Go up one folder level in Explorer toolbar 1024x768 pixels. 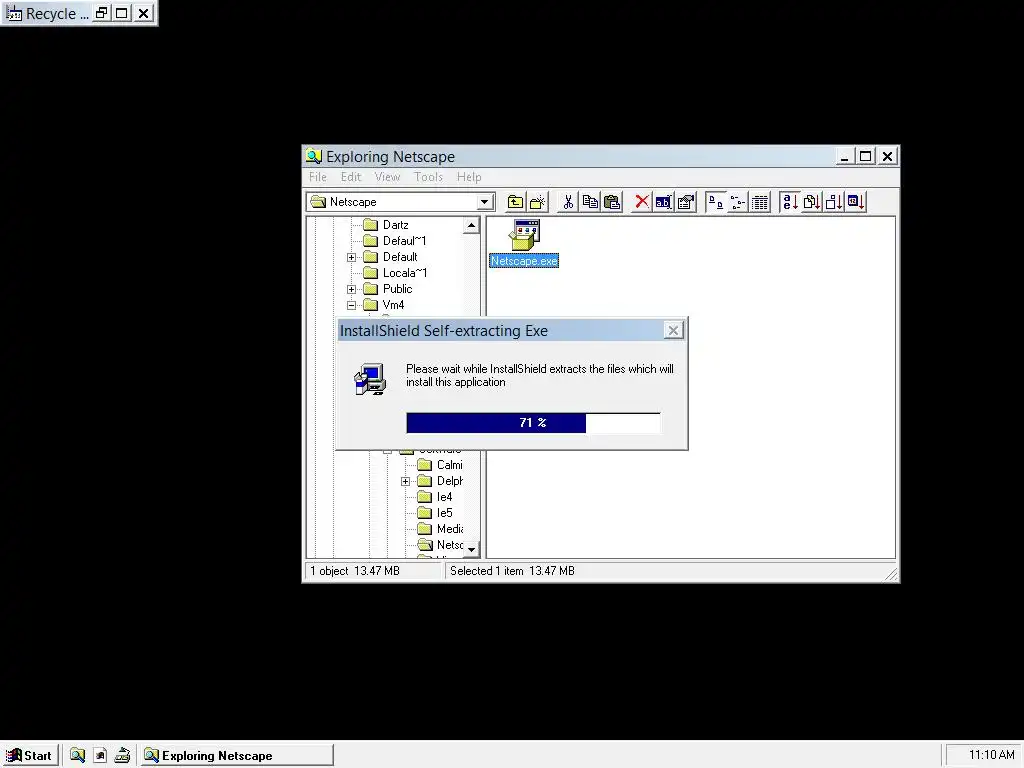click(x=515, y=202)
